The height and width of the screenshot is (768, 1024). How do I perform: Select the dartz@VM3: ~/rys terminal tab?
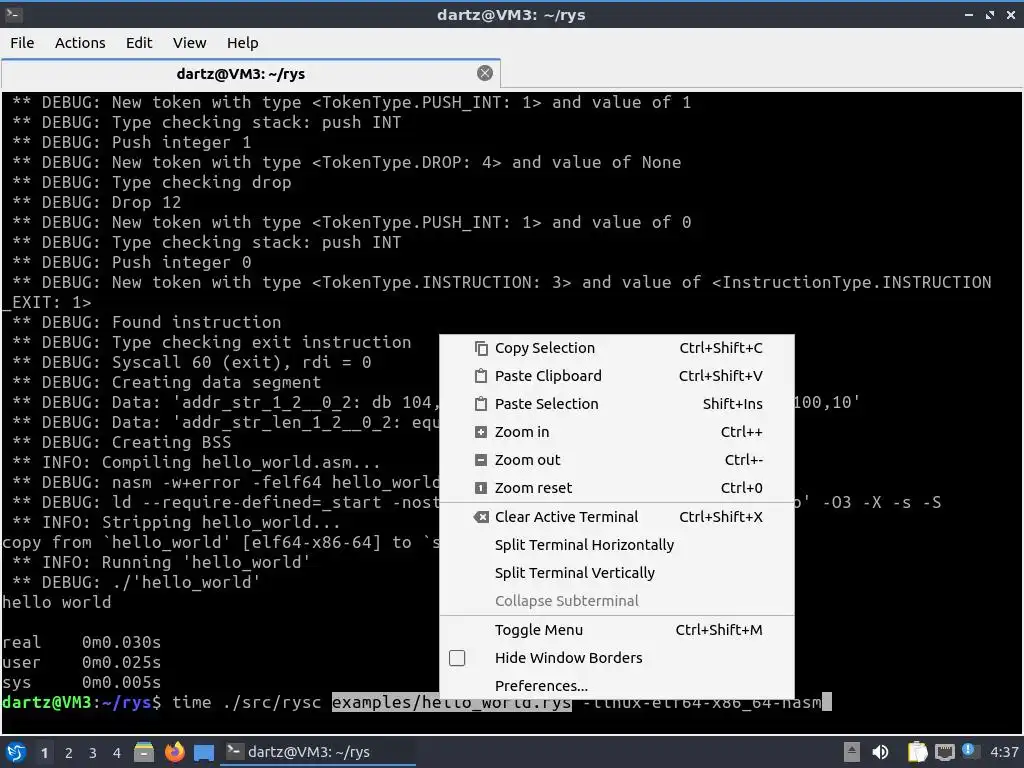click(x=251, y=74)
